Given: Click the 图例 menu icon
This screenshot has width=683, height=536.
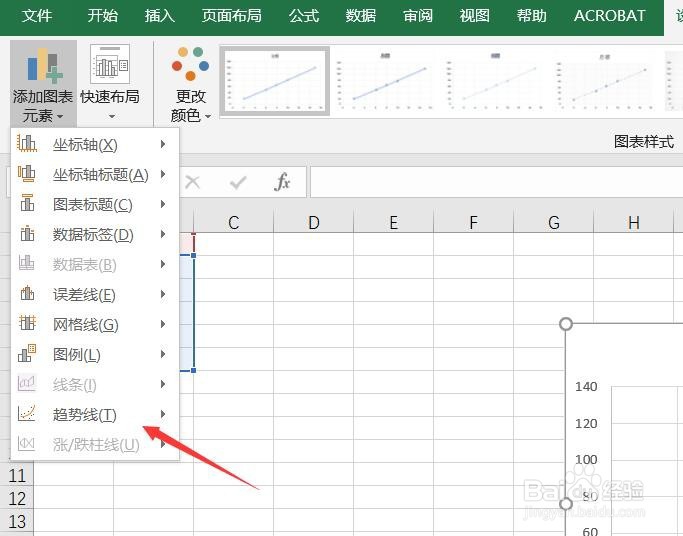Looking at the screenshot, I should (x=27, y=354).
